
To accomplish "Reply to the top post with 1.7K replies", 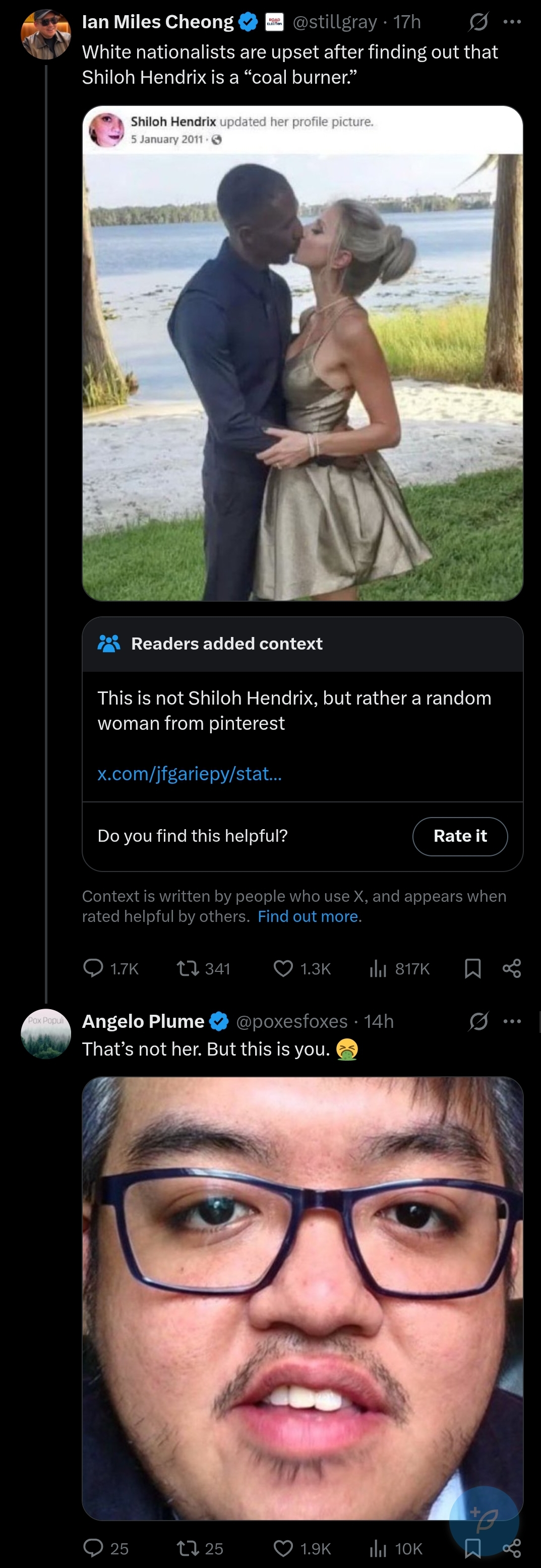I will pos(93,968).
